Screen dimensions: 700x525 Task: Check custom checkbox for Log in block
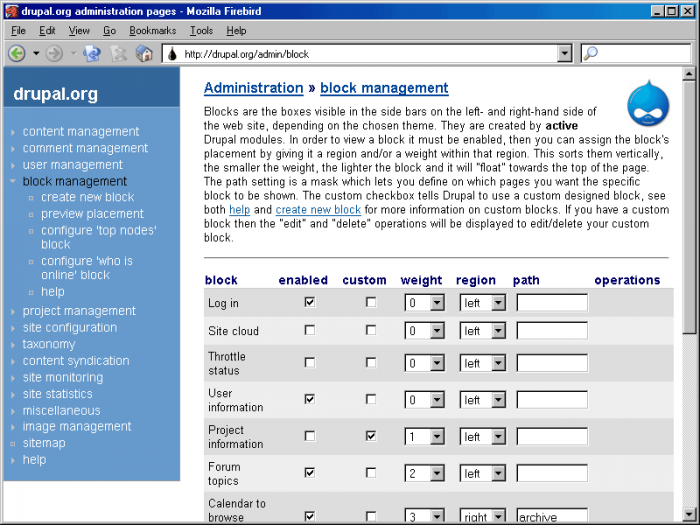tap(371, 302)
